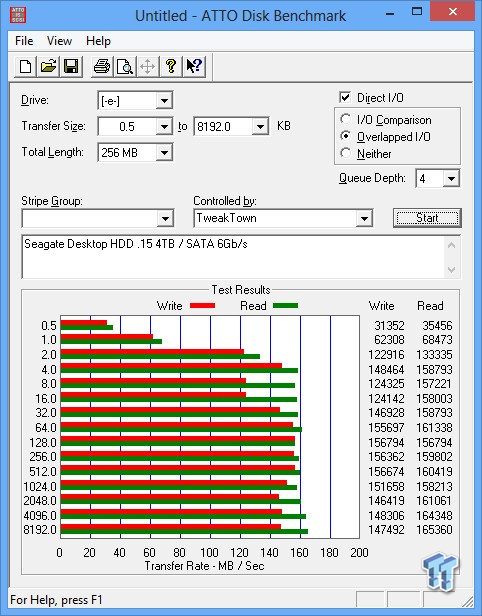Select the I/O Comparison radio button

tap(345, 119)
